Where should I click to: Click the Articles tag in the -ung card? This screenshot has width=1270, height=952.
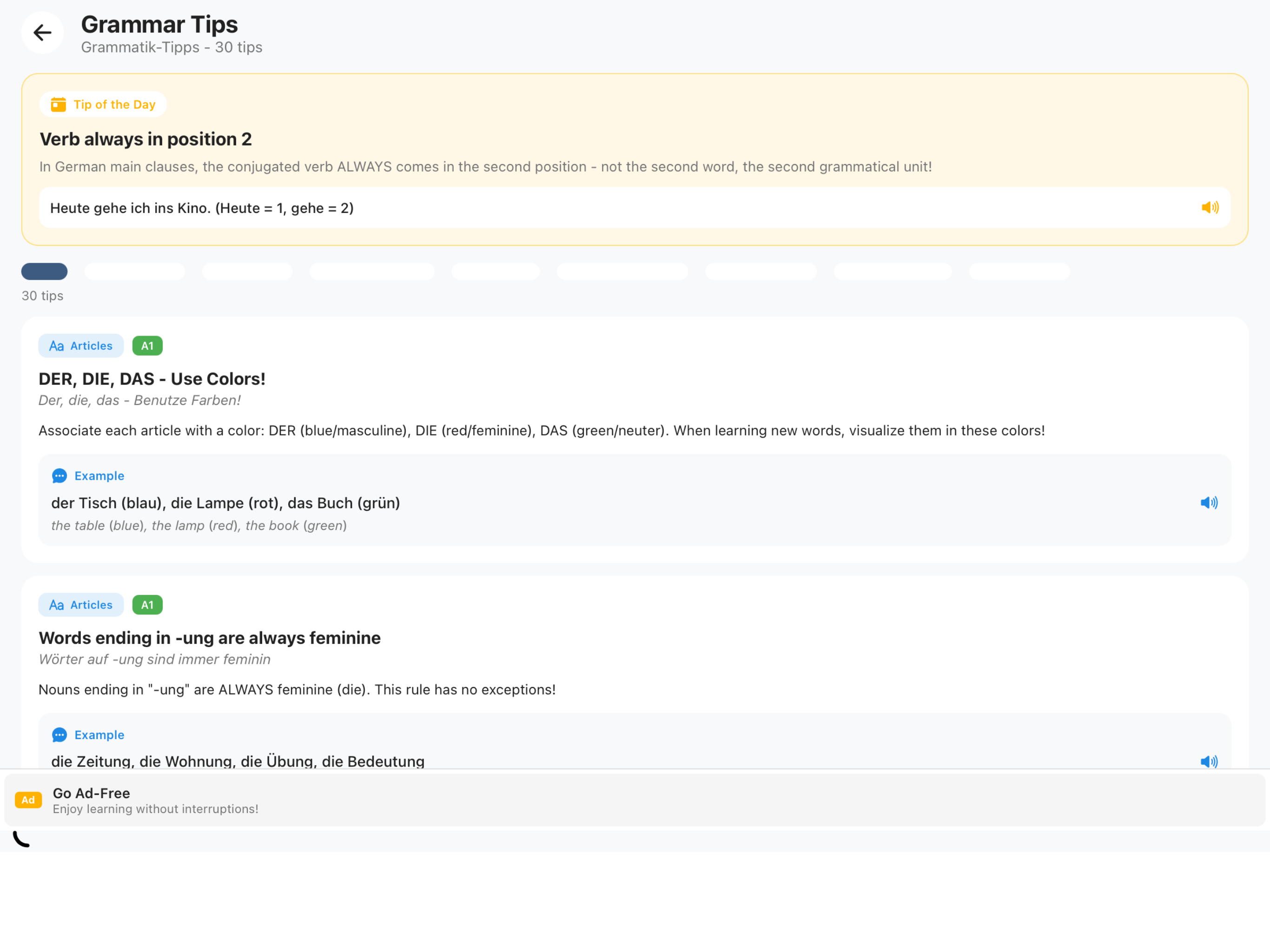[x=81, y=605]
